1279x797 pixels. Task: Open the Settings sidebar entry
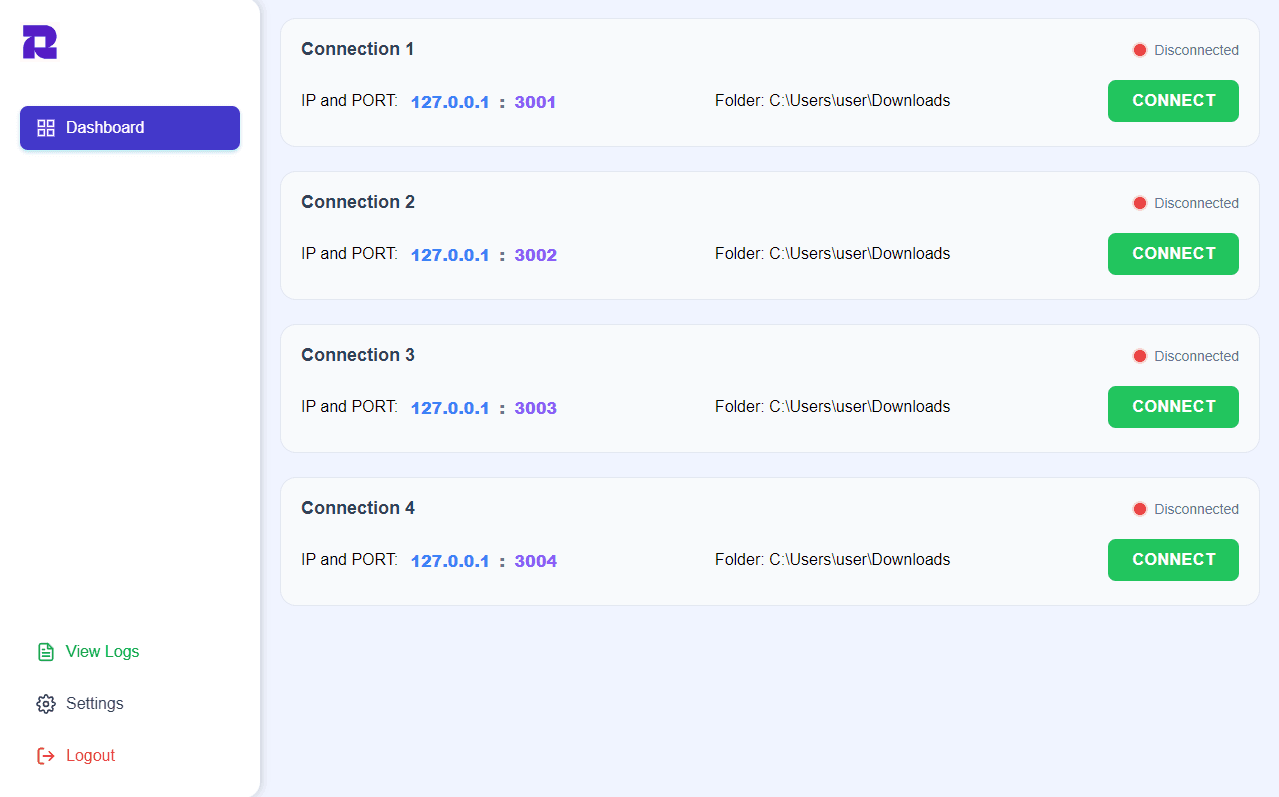click(x=130, y=704)
